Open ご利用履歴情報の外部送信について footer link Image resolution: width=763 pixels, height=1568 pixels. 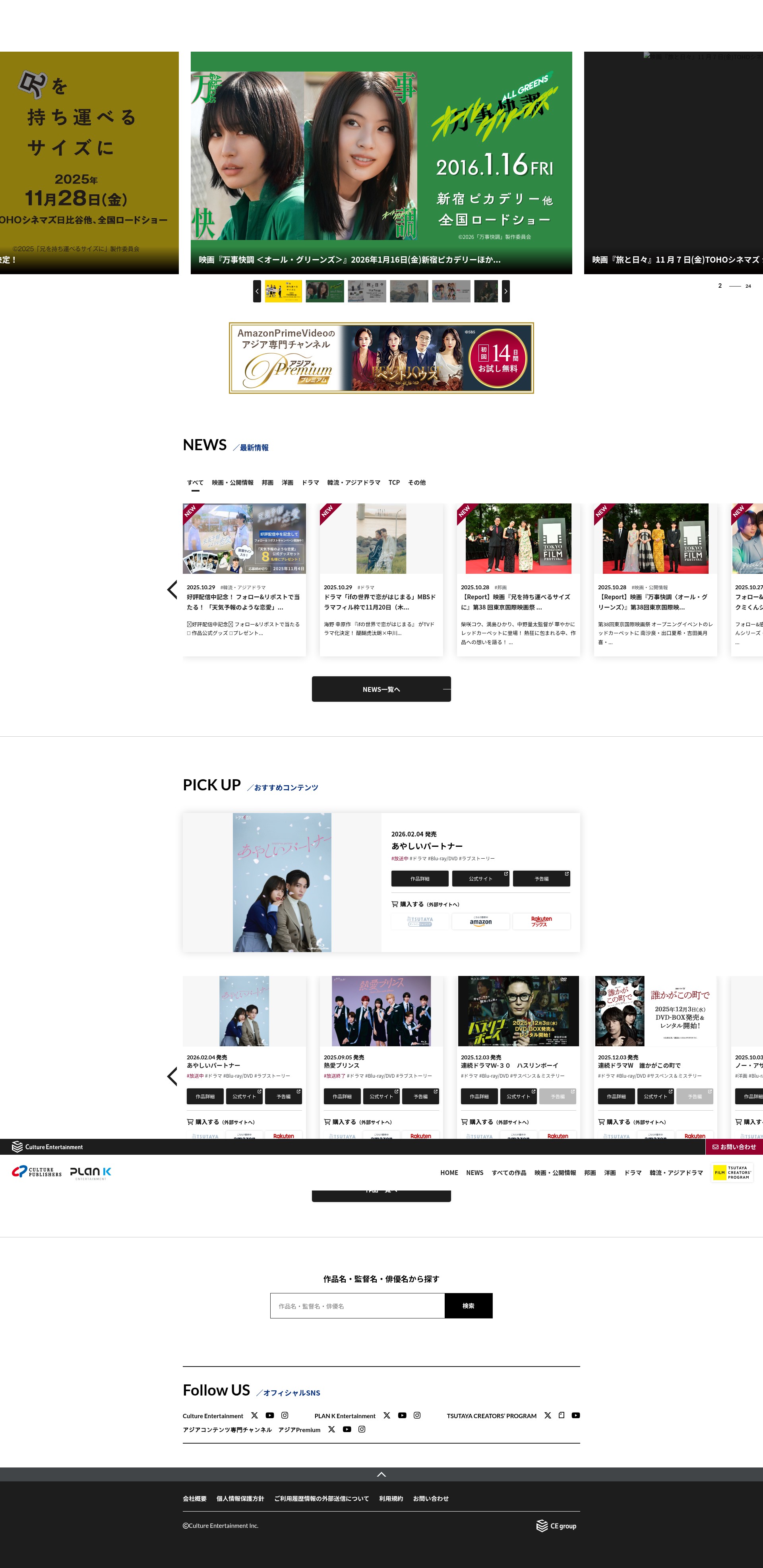coord(321,1498)
